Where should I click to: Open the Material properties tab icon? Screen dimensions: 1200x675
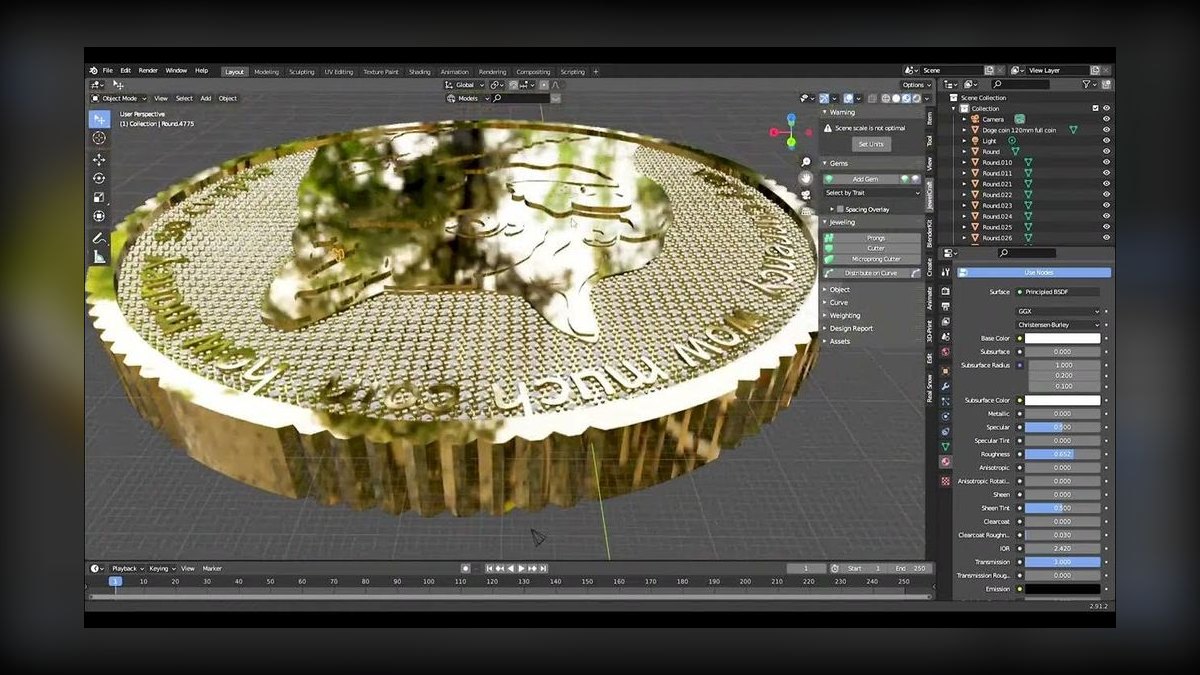coord(945,462)
